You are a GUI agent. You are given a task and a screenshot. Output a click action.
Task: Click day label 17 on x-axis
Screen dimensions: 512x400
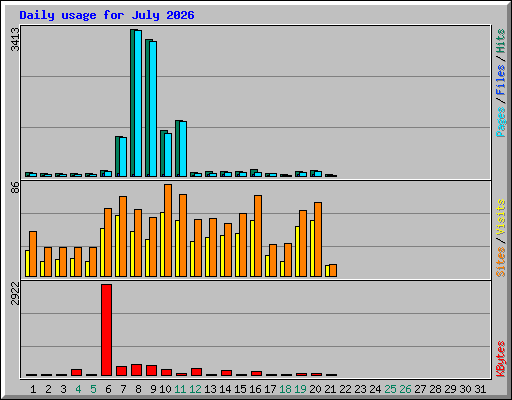(x=270, y=389)
